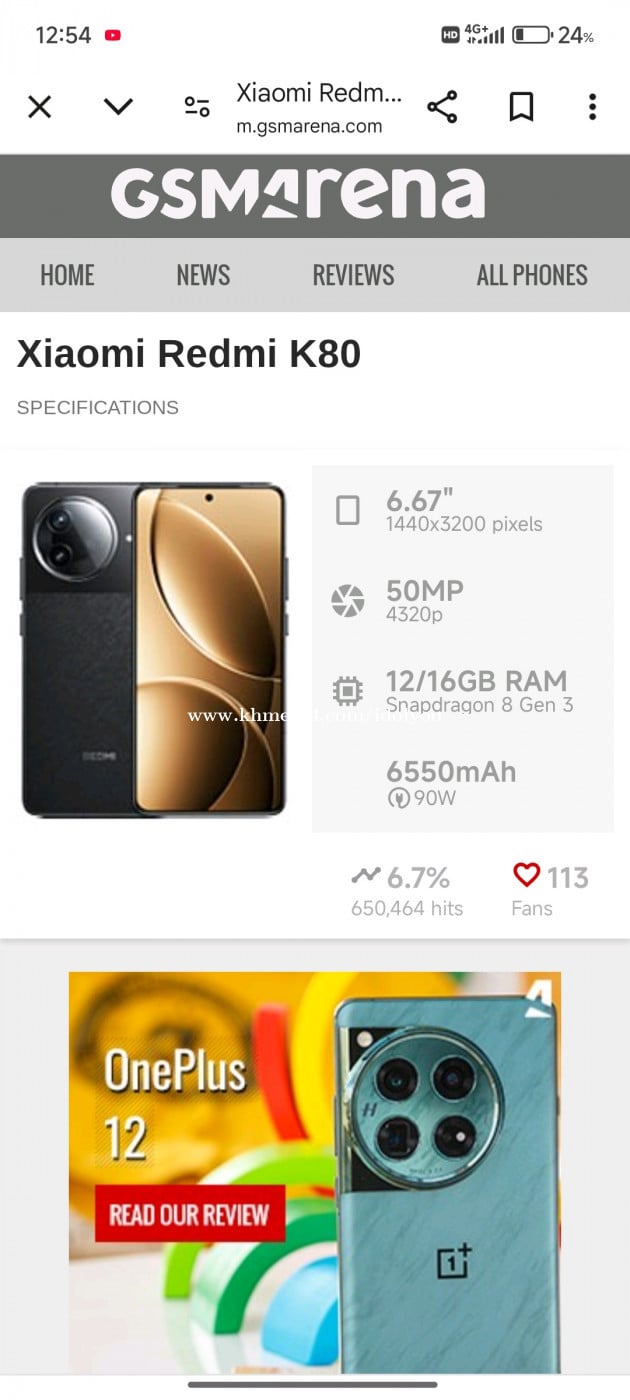Tap the 6.7% popularity trend icon
This screenshot has width=630, height=1400.
pyautogui.click(x=366, y=876)
